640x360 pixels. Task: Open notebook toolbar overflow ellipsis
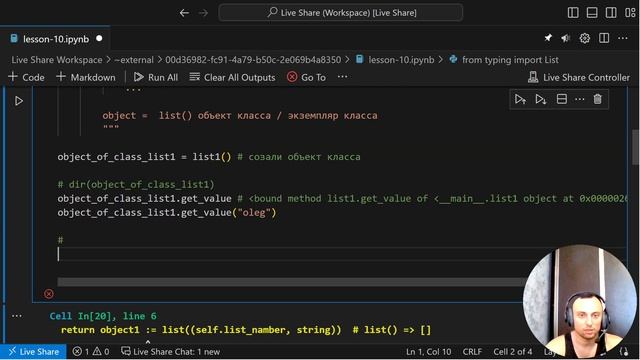point(342,77)
